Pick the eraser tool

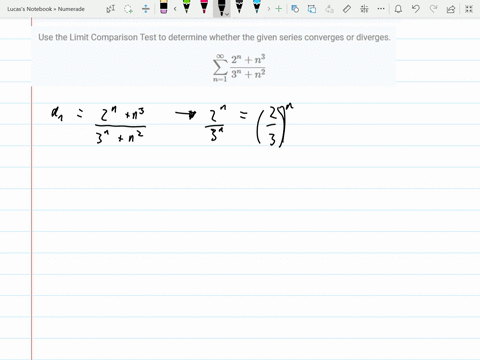click(163, 7)
